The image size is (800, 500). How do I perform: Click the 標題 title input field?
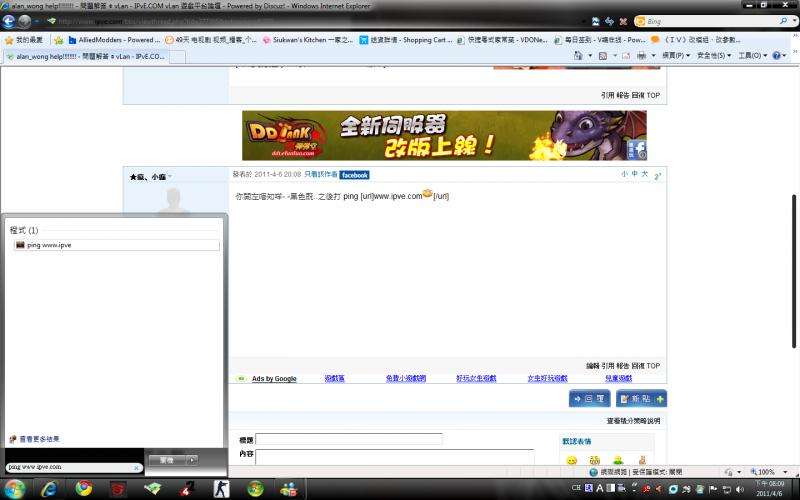click(348, 439)
